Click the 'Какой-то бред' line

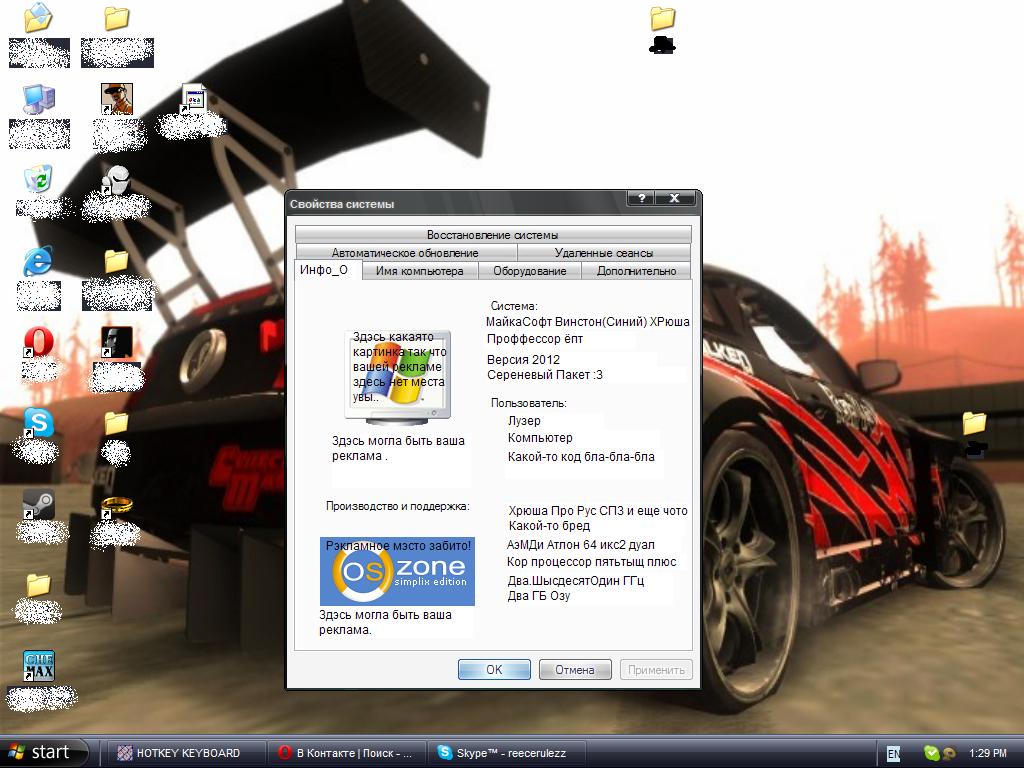pos(549,526)
